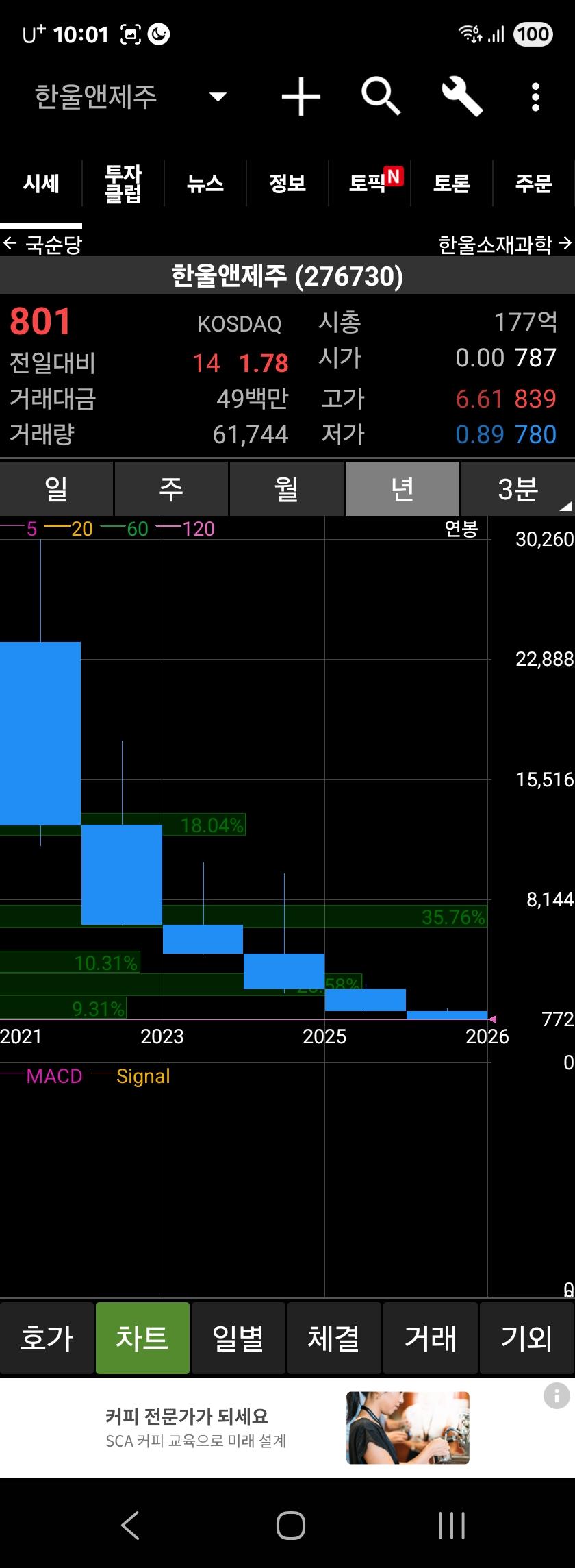
Task: Go to next stock 한울소재과학
Action: (504, 244)
